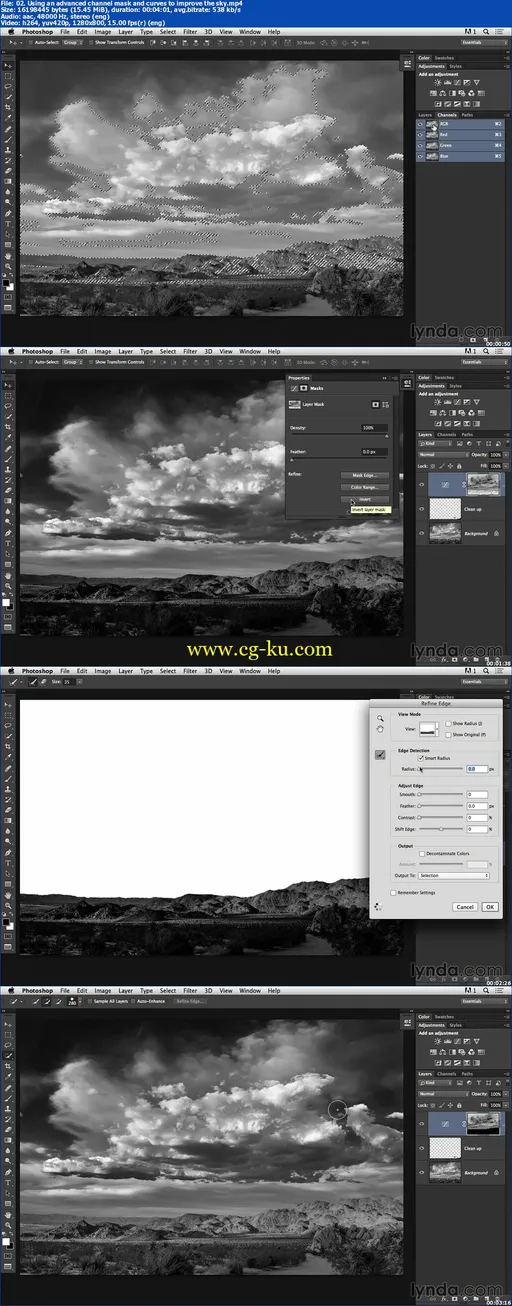The image size is (512, 1306).
Task: Open View mode dropdown in Refine Edge
Action: [431, 729]
